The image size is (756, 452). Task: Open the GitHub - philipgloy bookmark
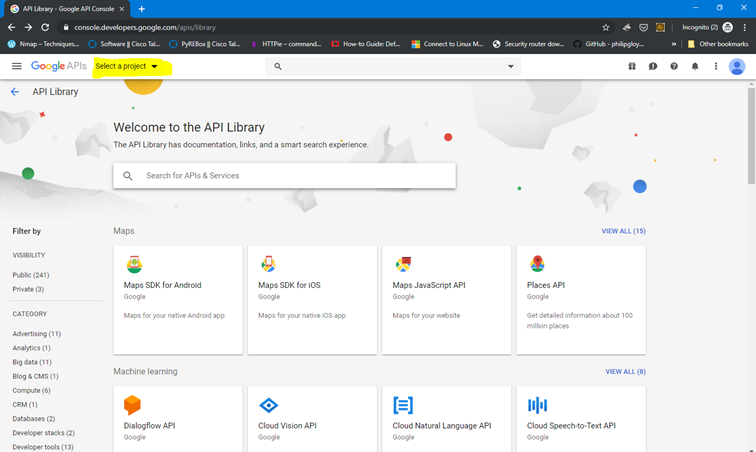609,44
